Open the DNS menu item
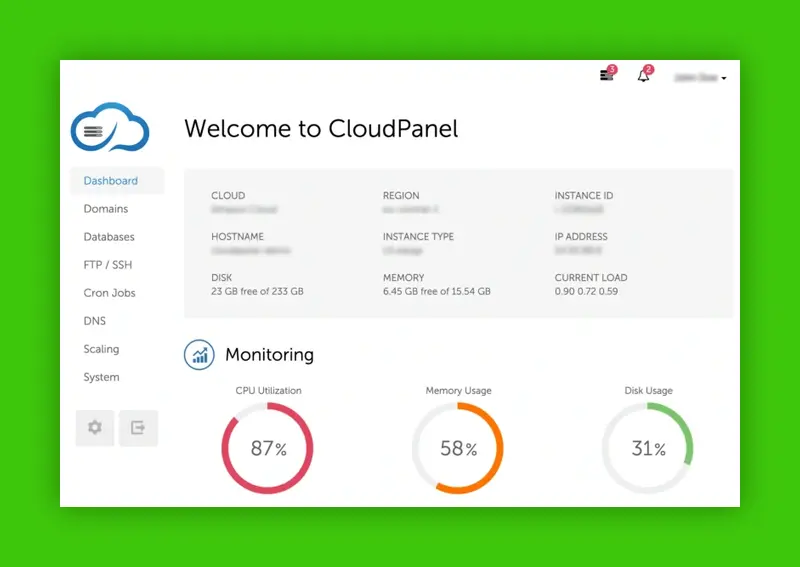The height and width of the screenshot is (567, 800). point(95,321)
